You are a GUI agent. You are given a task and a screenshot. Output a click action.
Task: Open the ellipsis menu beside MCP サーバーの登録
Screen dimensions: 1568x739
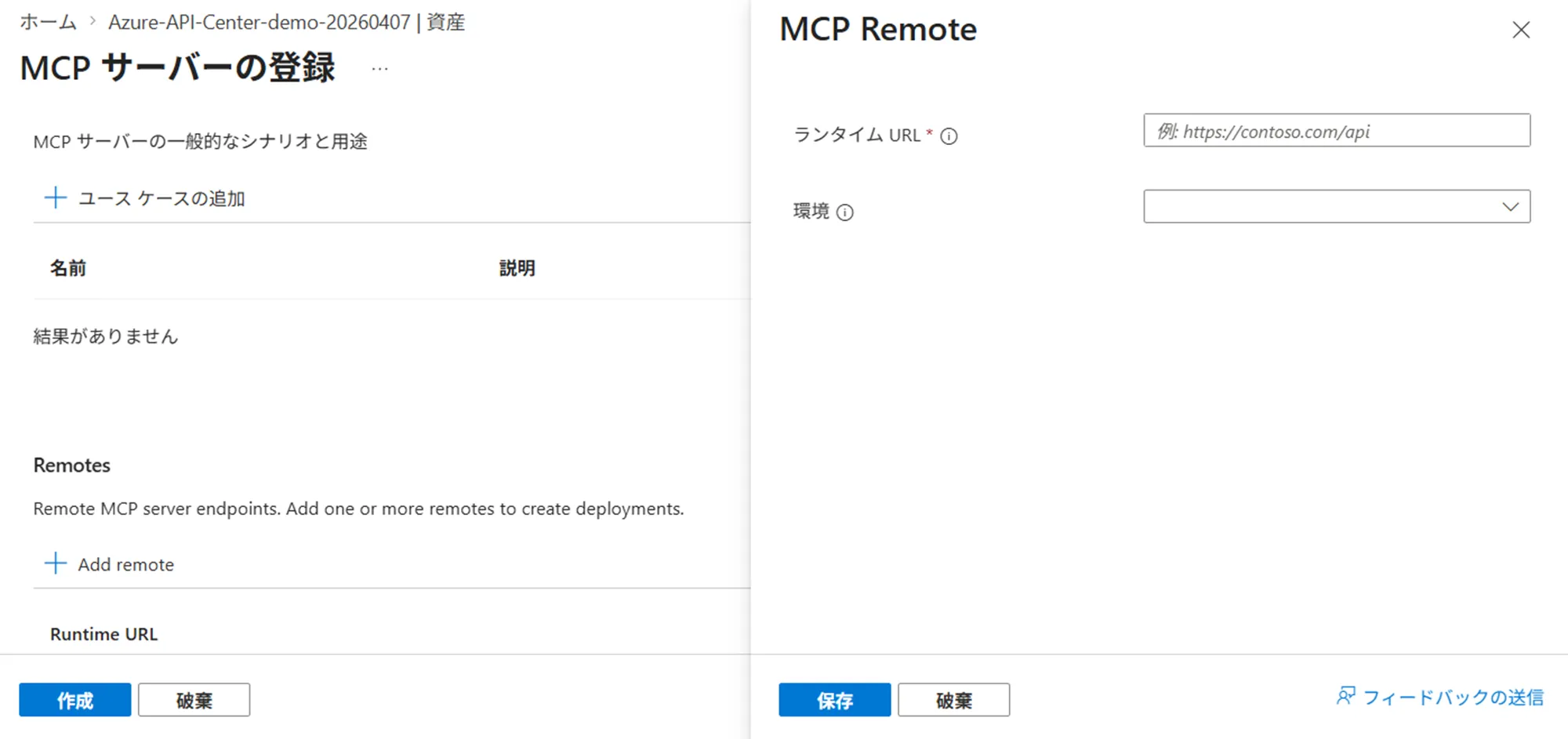[379, 67]
